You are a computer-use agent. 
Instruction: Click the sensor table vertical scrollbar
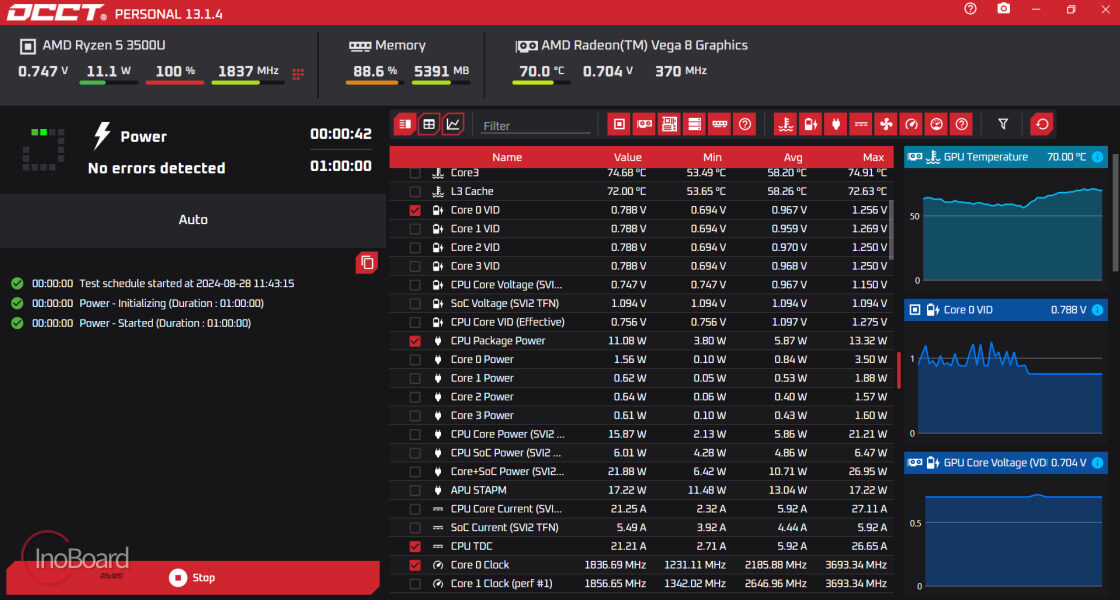click(x=890, y=230)
